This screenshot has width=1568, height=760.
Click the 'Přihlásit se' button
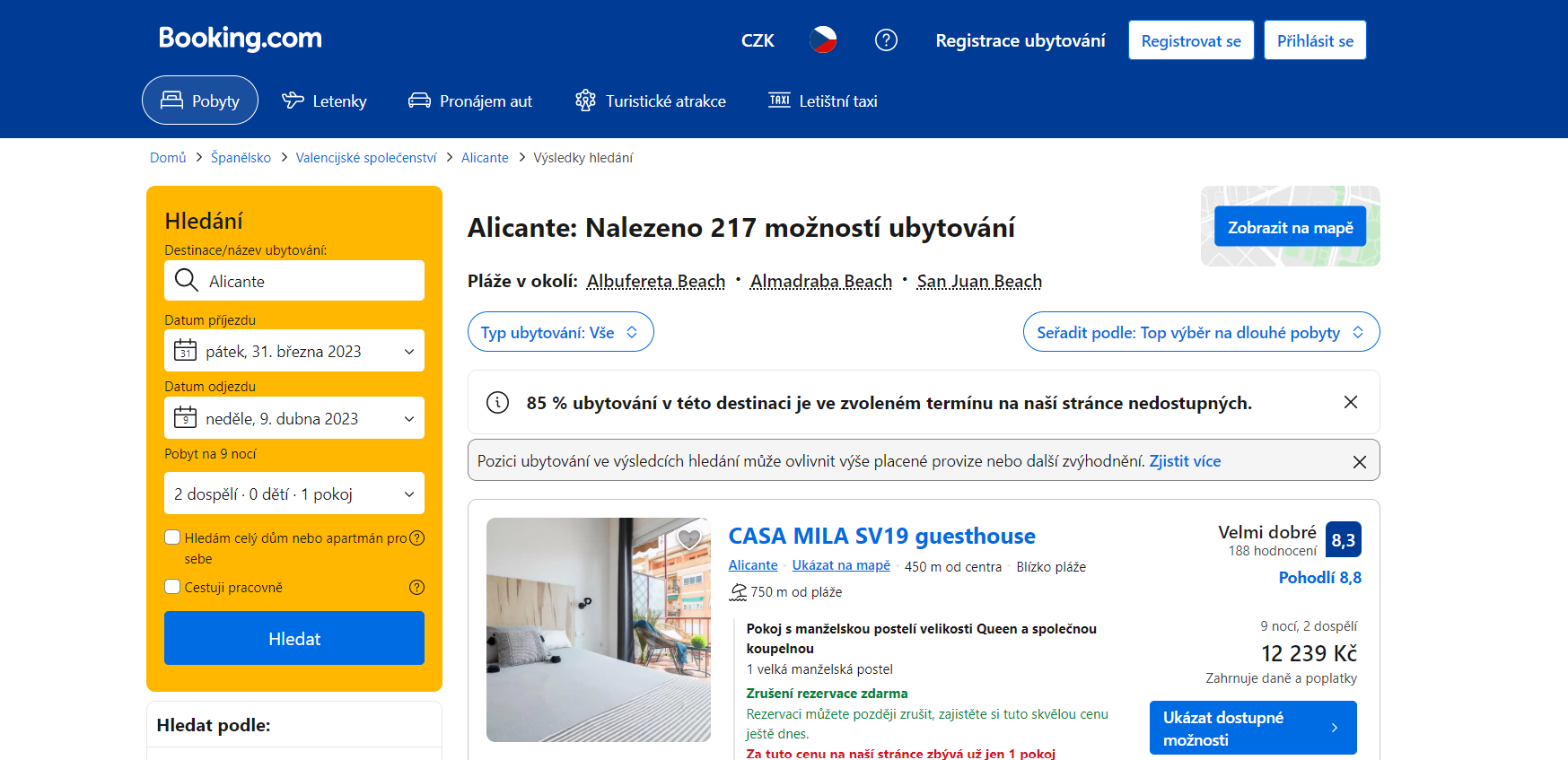[1315, 40]
